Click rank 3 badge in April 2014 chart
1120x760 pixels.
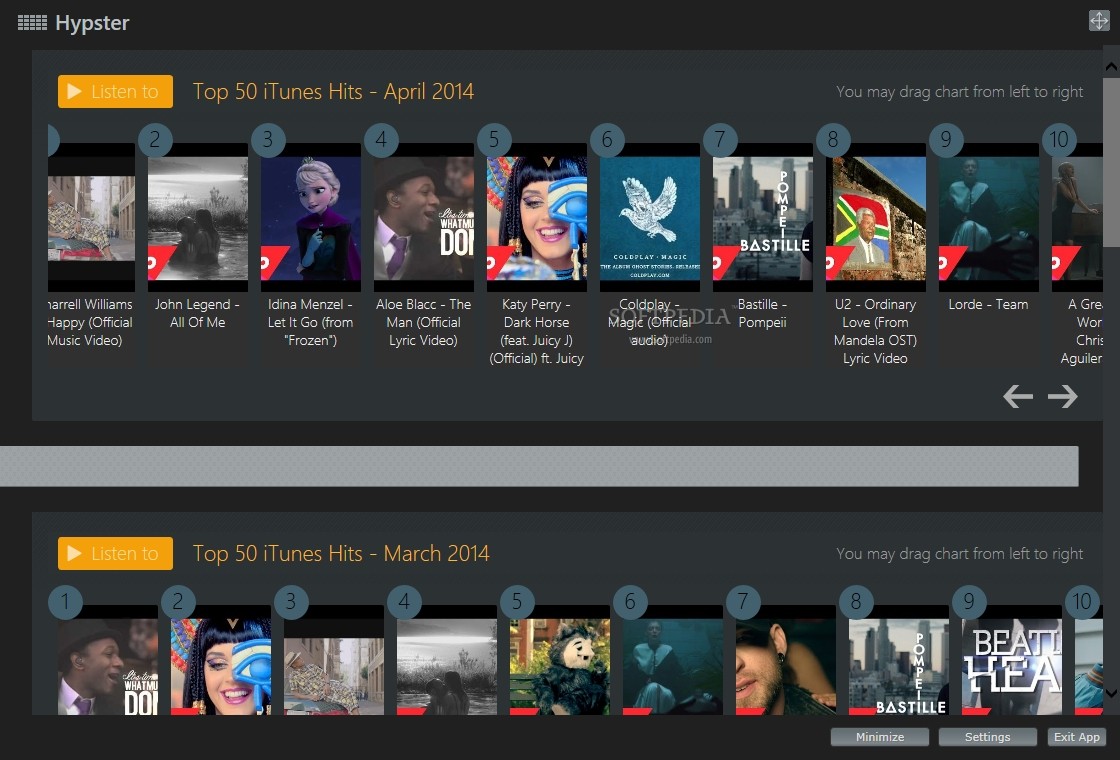[x=268, y=139]
